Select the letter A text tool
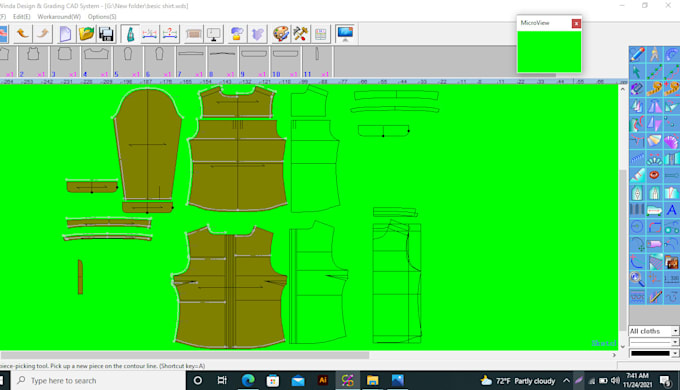 [672, 210]
